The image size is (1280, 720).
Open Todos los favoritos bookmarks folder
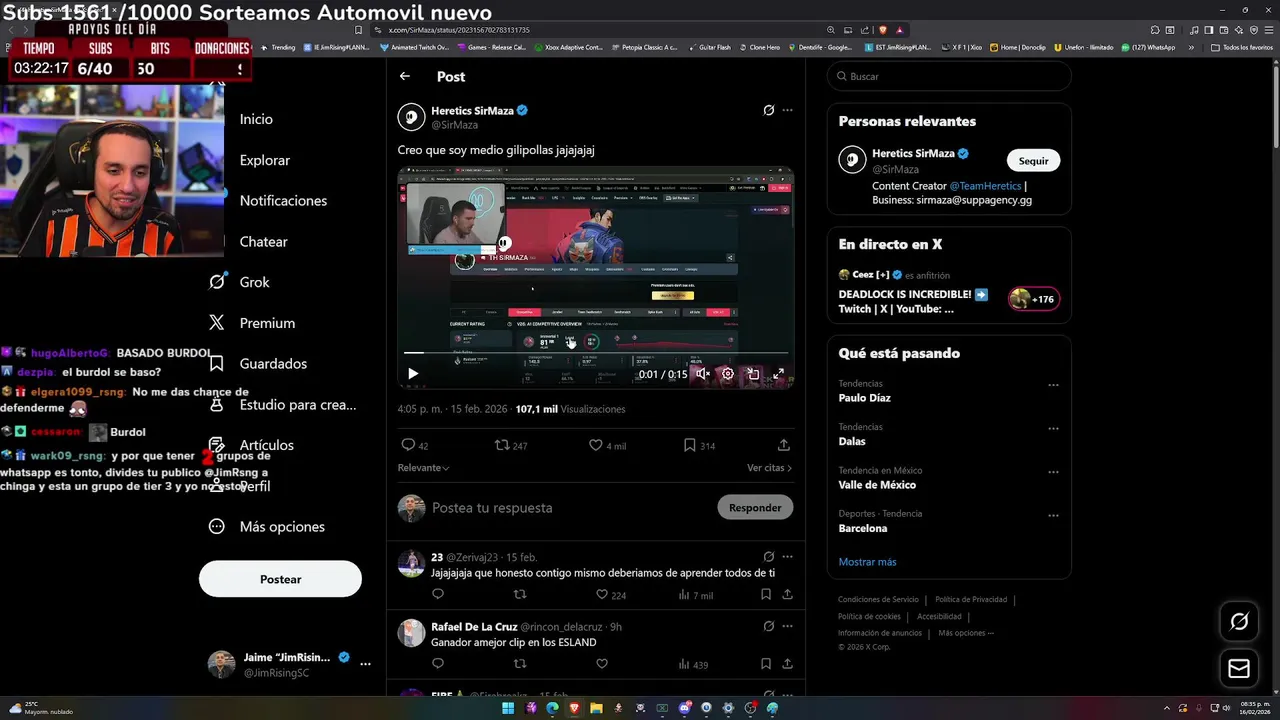(1242, 47)
